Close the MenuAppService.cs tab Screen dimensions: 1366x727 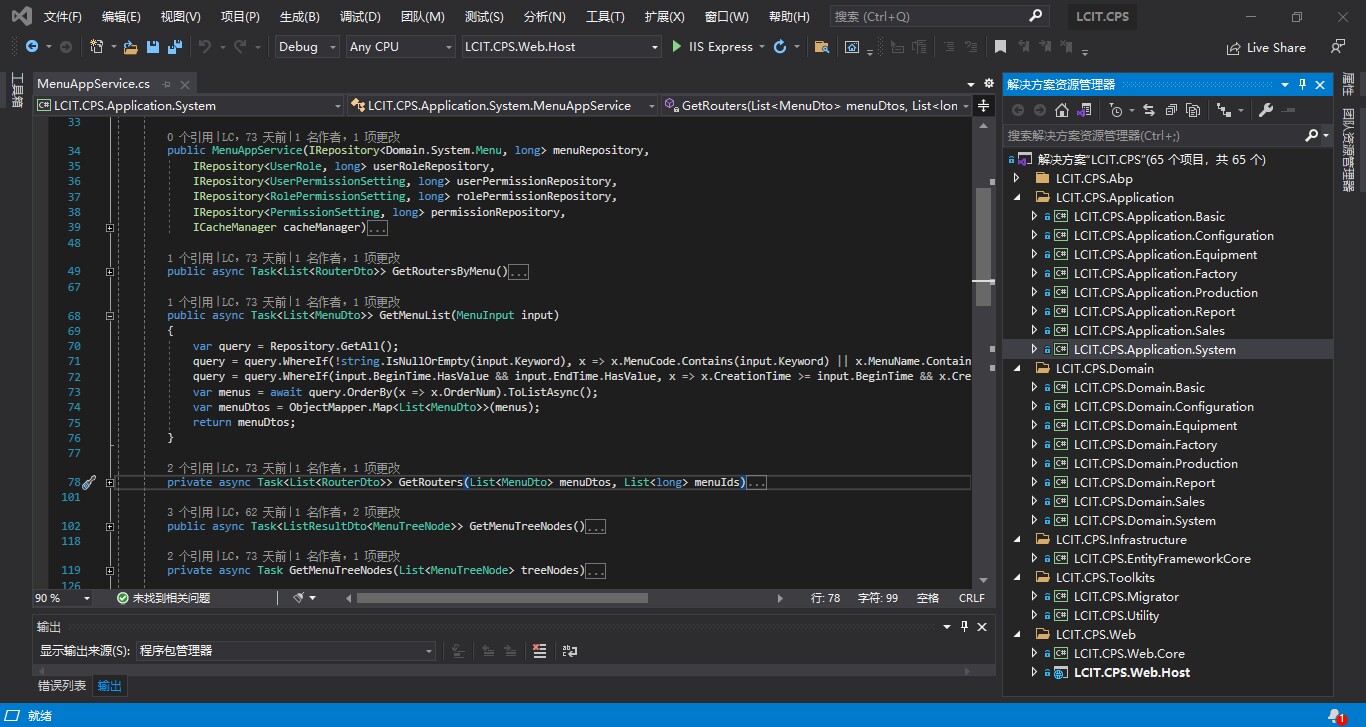pos(184,85)
